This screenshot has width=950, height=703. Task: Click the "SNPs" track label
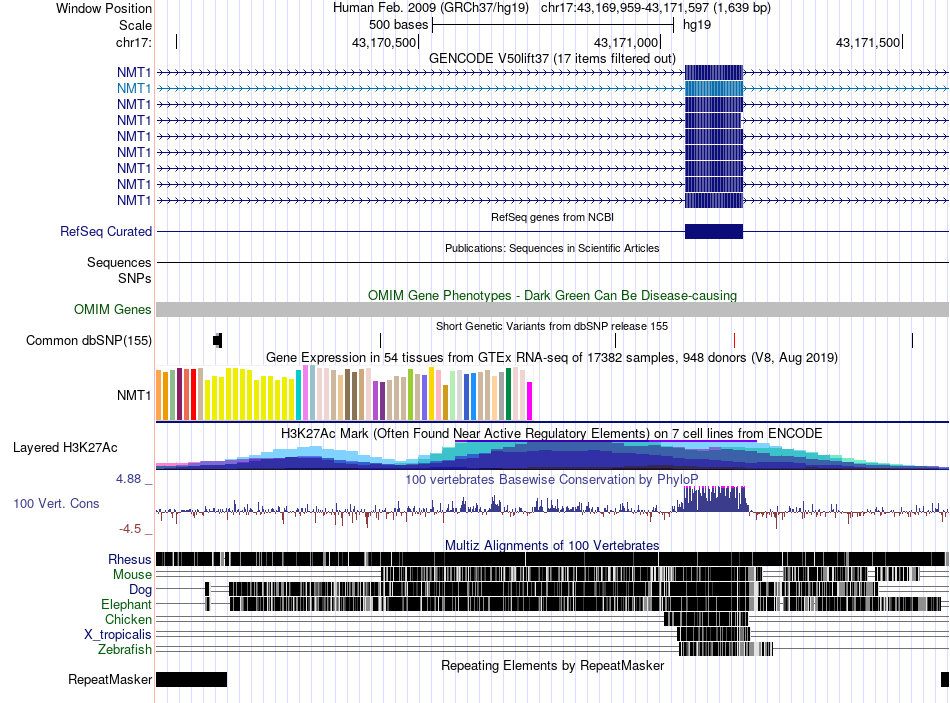coord(135,278)
